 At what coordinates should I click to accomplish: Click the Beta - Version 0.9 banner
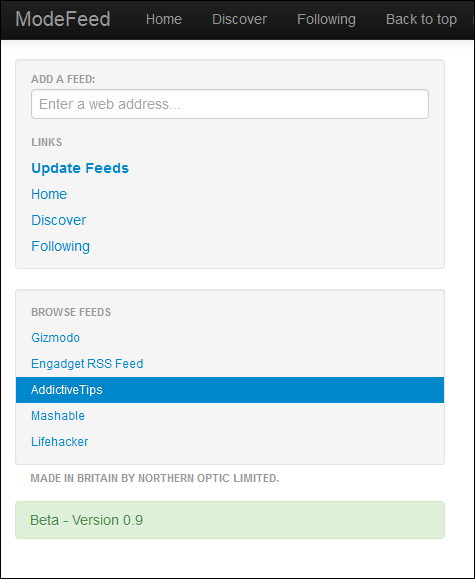point(230,520)
